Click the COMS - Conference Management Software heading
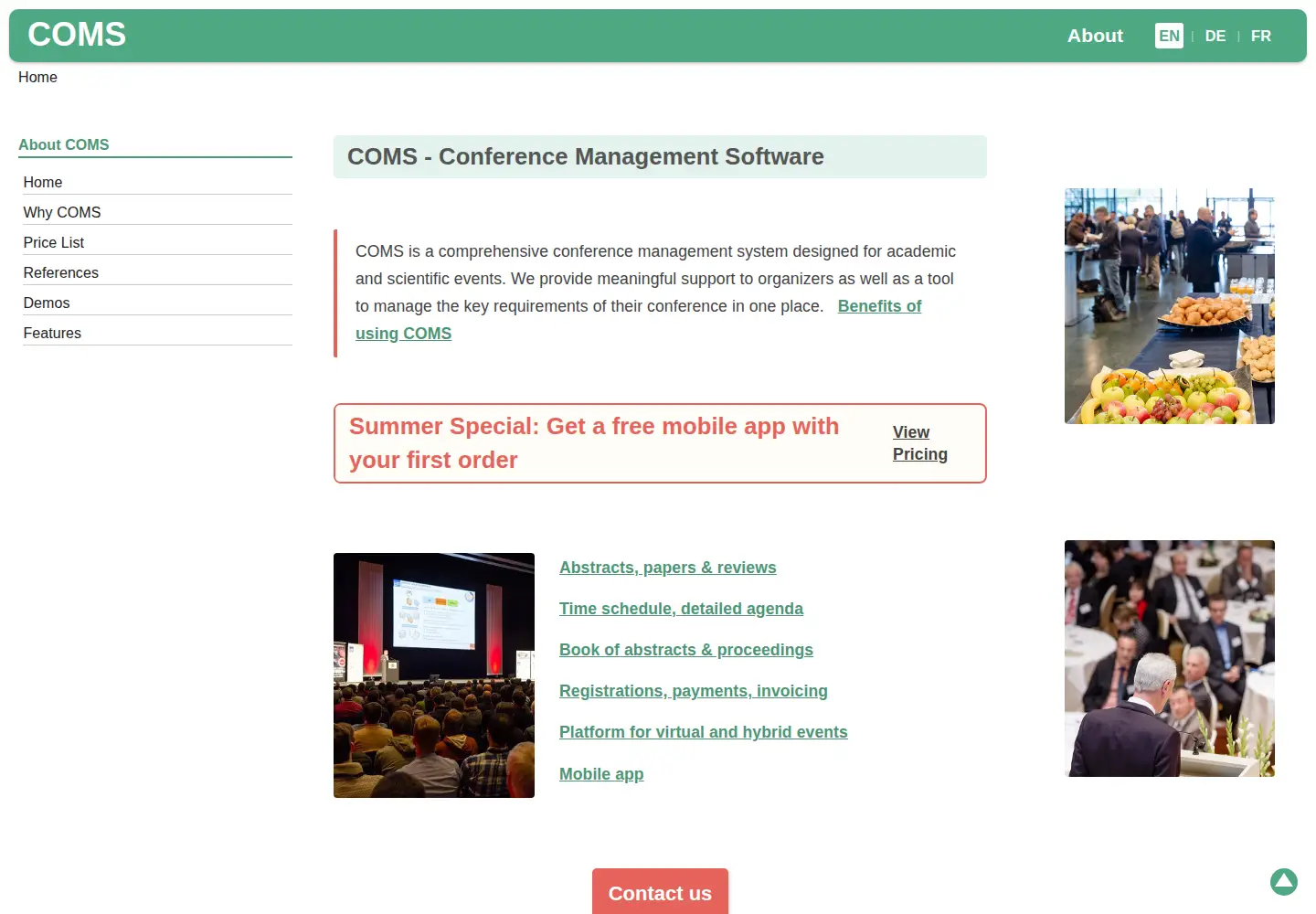Screen dimensions: 1316x914 coord(586,156)
